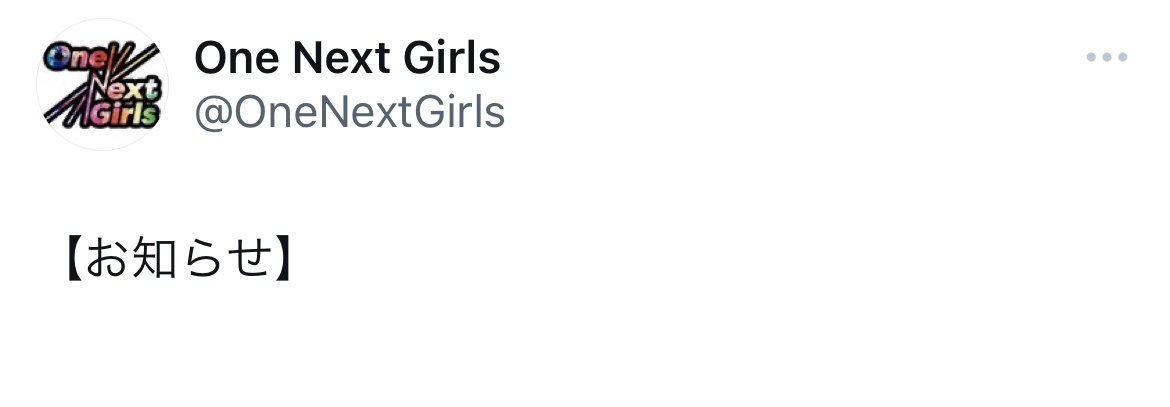The image size is (1170, 407).
Task: Click the One Next Girls profile avatar
Action: click(101, 85)
